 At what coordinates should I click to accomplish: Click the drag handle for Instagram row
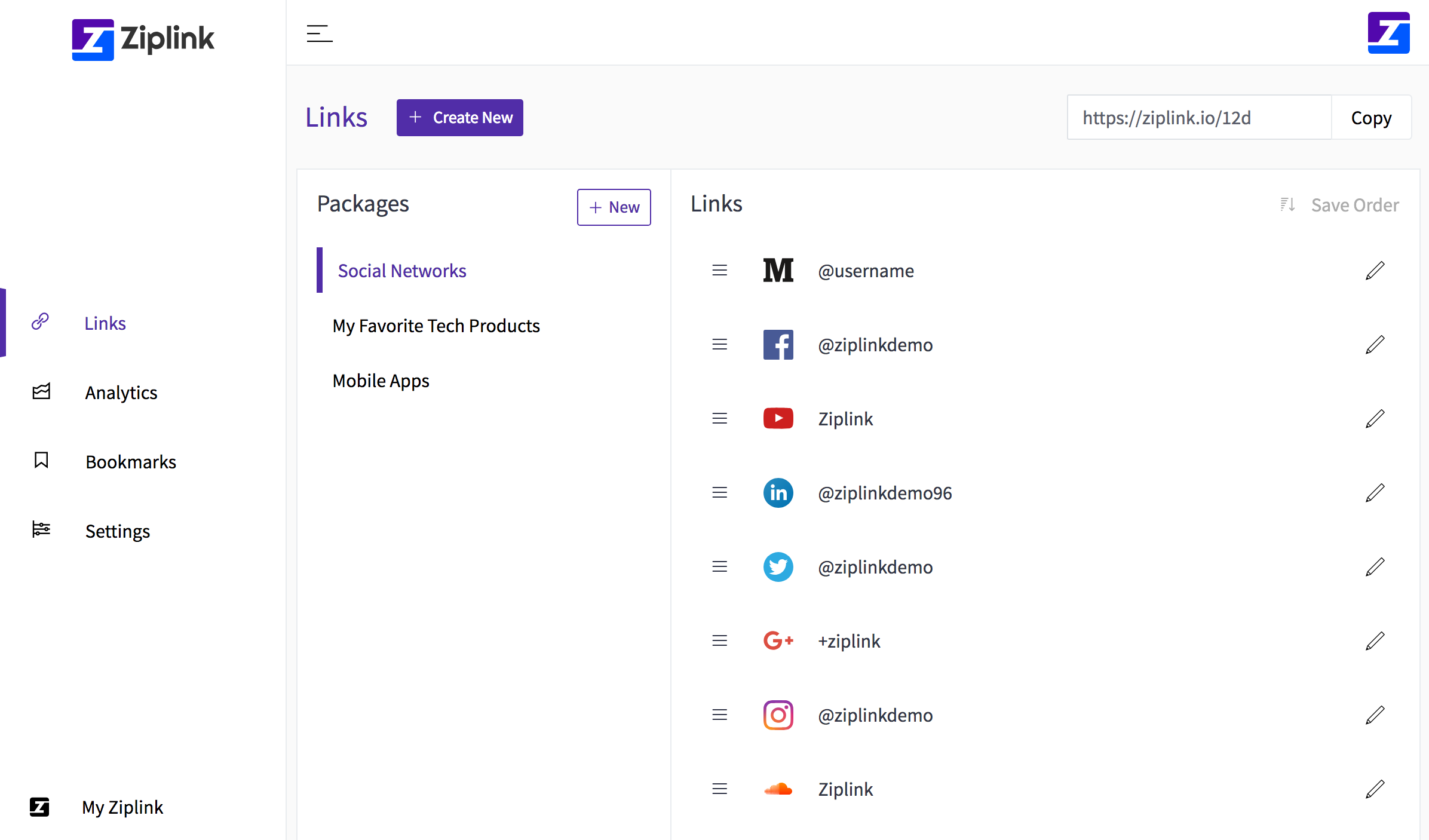720,715
